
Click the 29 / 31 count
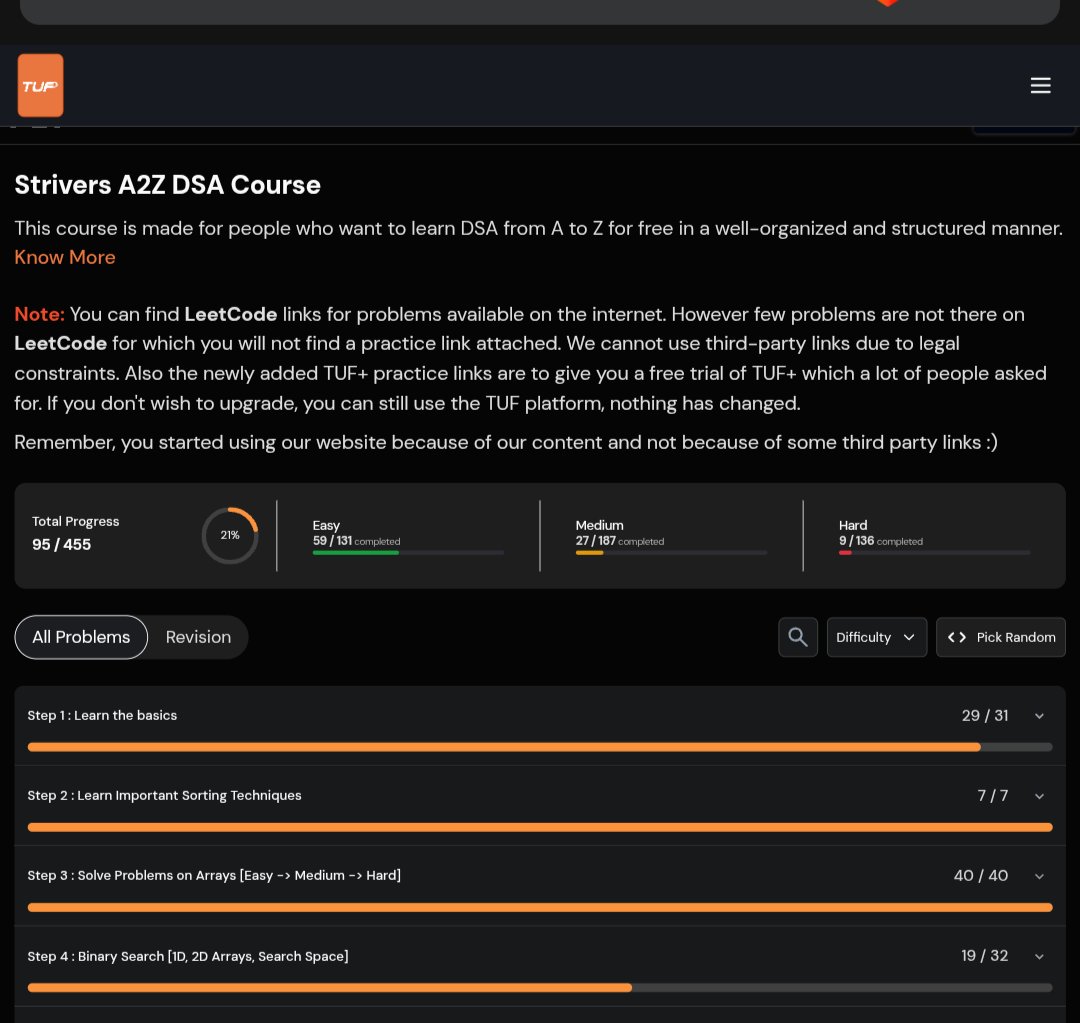(x=985, y=716)
